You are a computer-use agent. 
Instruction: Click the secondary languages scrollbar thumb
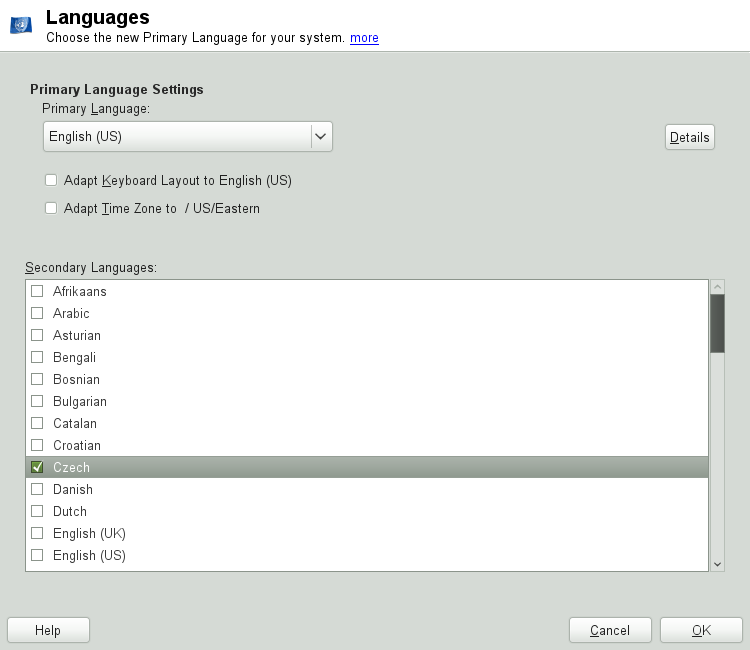(717, 323)
